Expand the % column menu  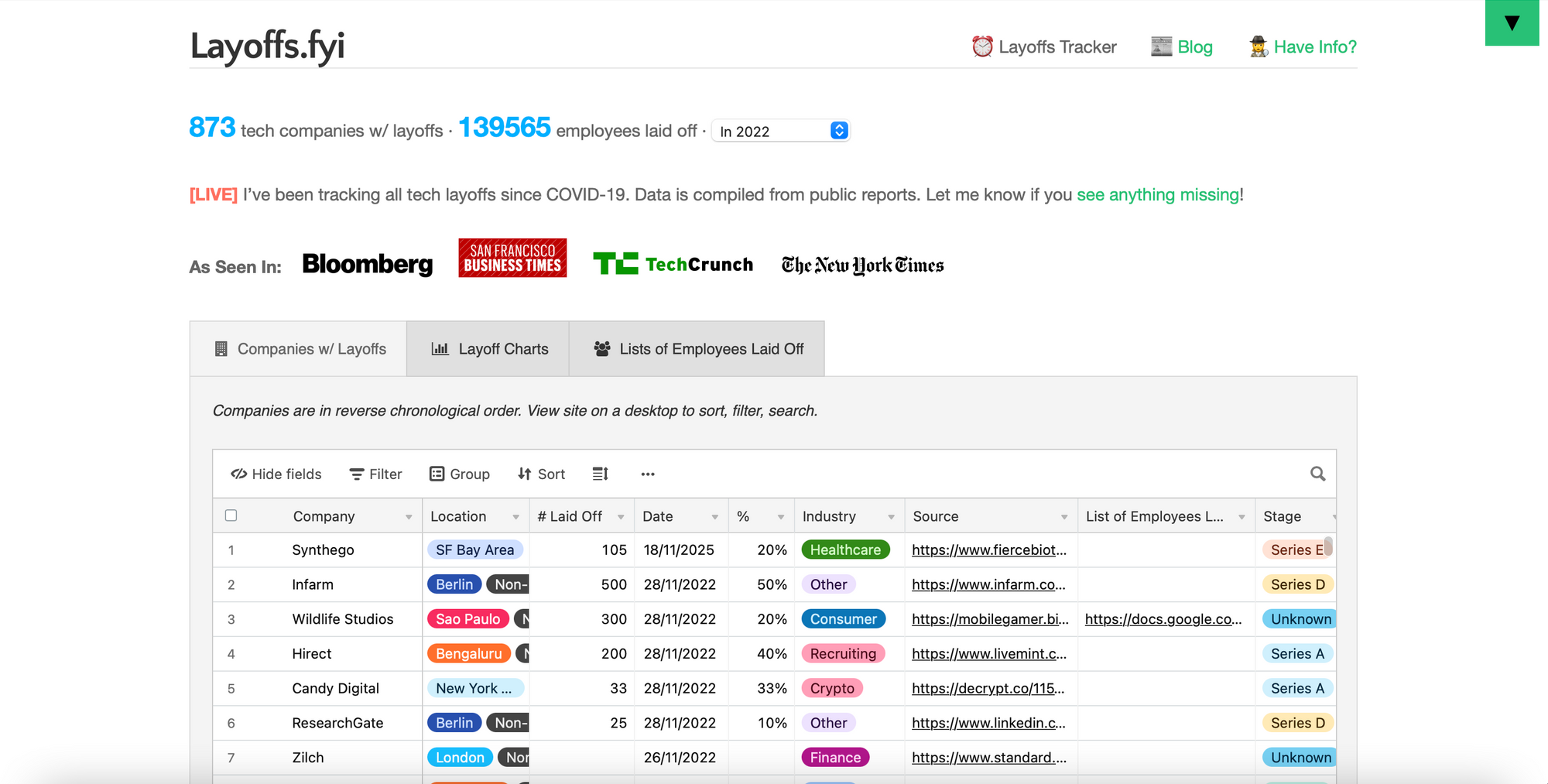click(x=781, y=517)
